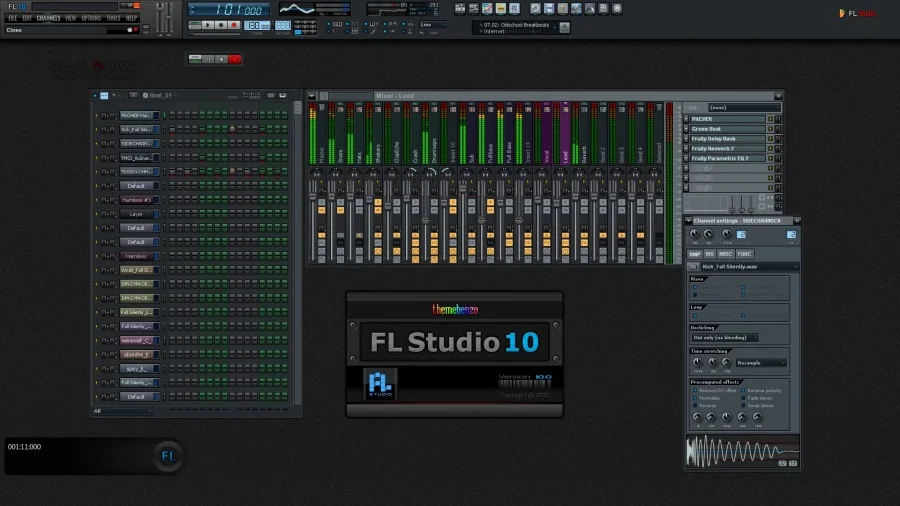Open the Resample time stretching dropdown

[x=761, y=363]
